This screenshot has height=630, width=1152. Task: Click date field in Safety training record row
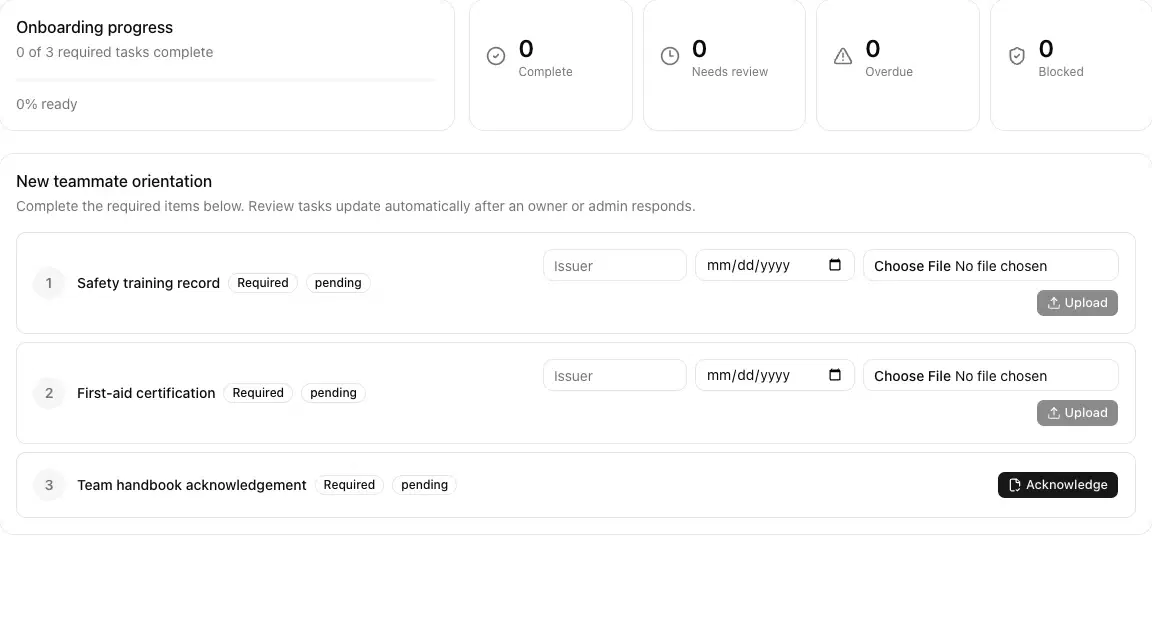[774, 265]
